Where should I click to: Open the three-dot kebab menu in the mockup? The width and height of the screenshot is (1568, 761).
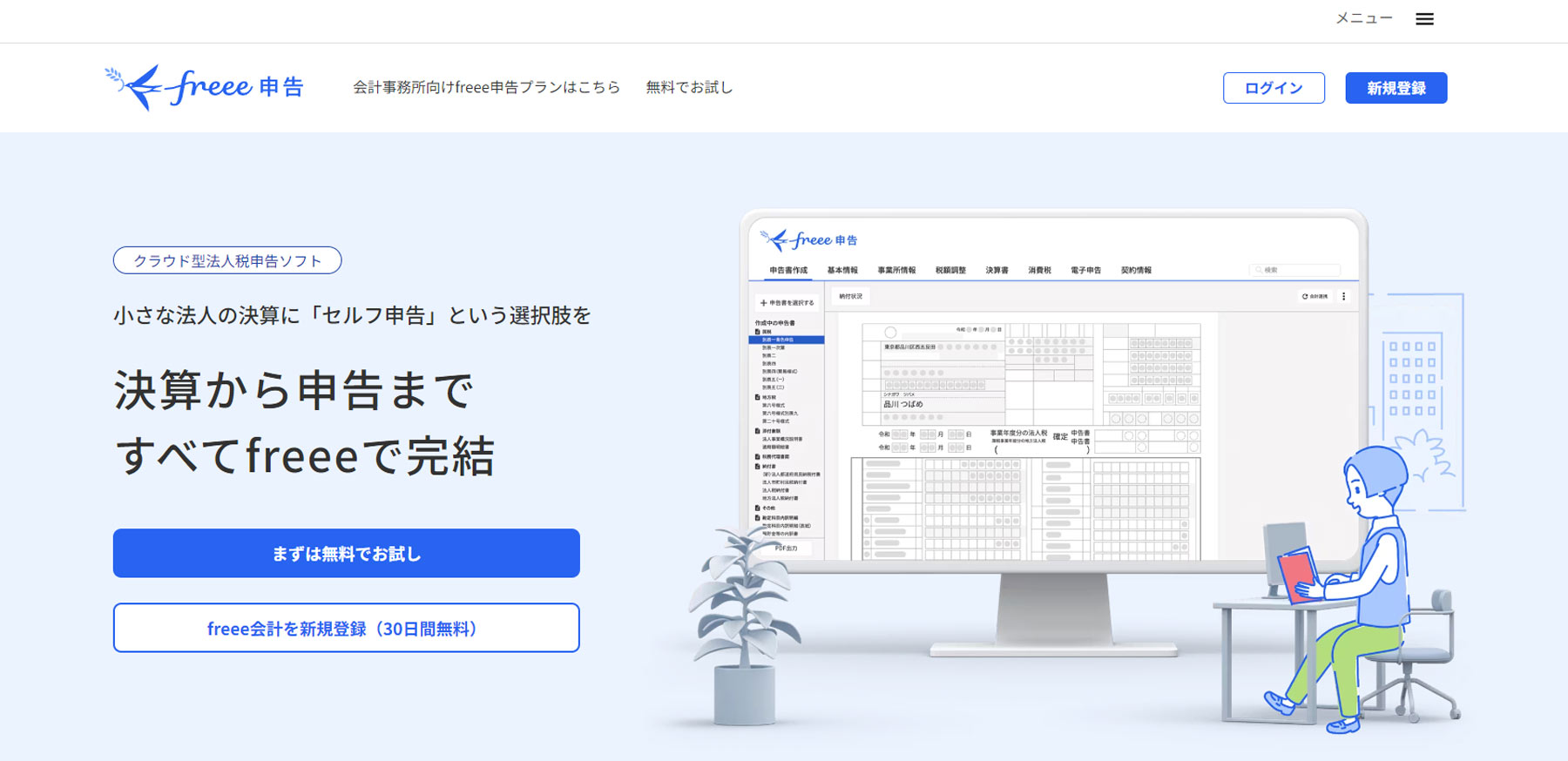[x=1343, y=296]
